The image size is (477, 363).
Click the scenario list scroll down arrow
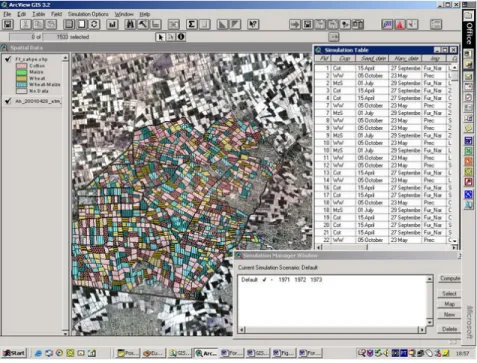point(430,322)
